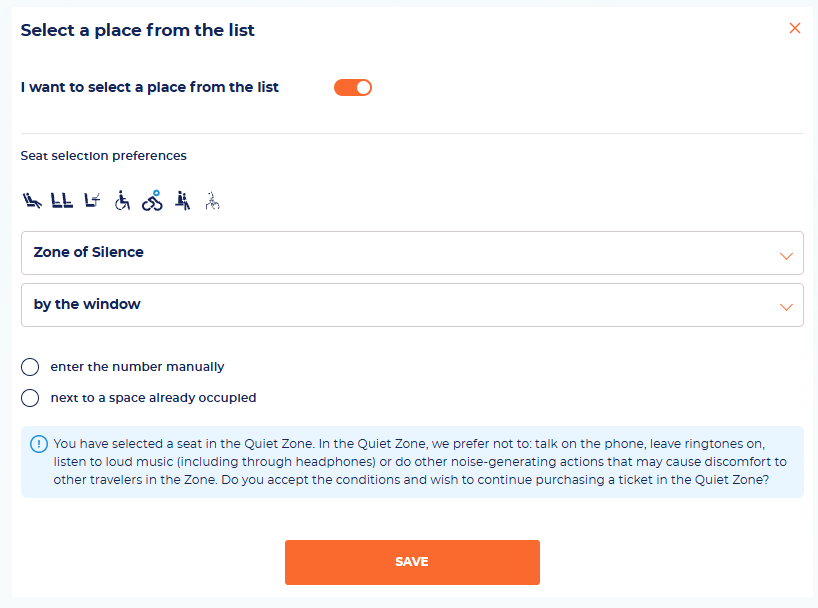The image size is (818, 608).
Task: Disable the select place from list switch
Action: tap(353, 88)
